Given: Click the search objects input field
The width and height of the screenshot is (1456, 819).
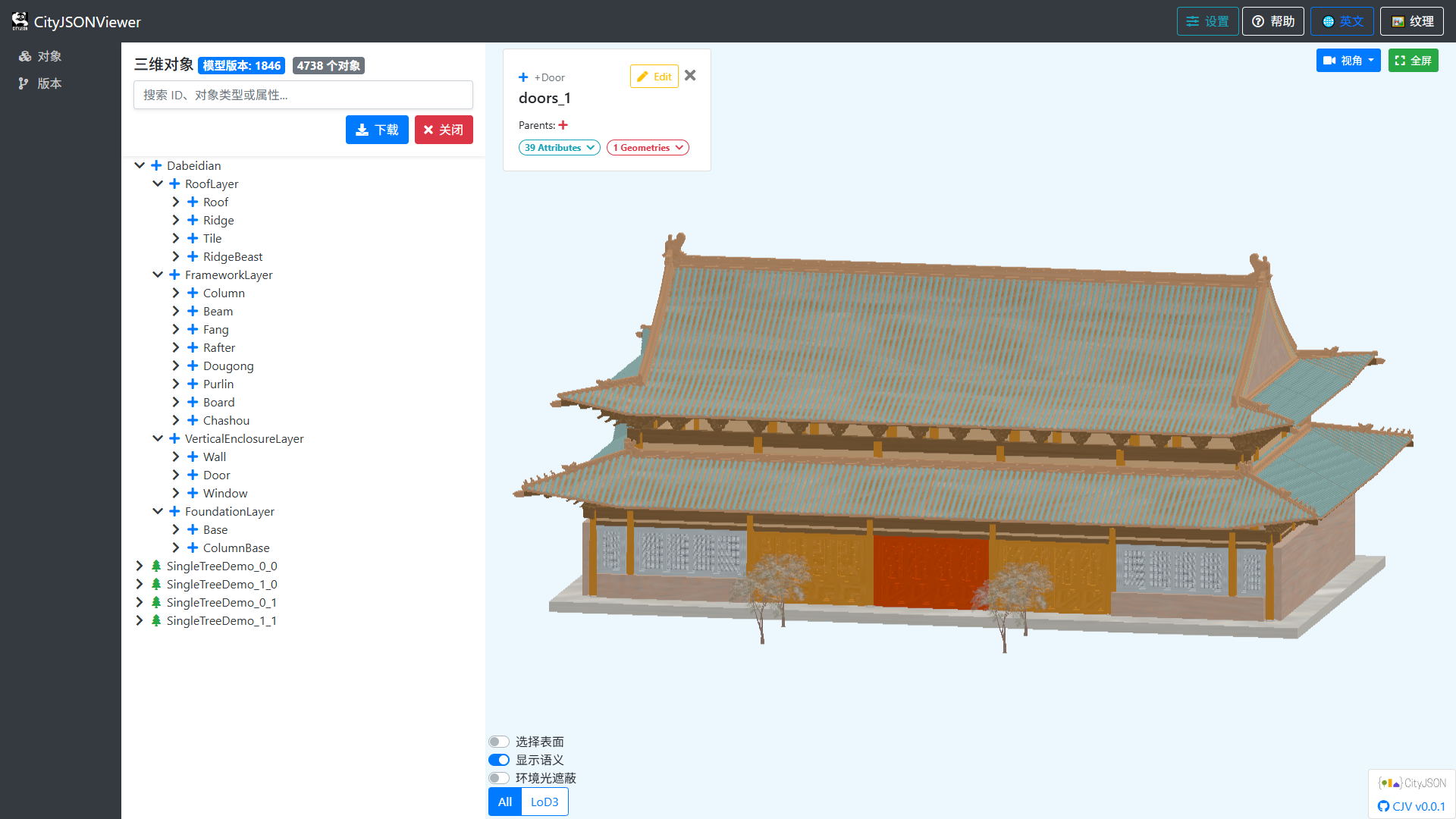Looking at the screenshot, I should coord(303,95).
